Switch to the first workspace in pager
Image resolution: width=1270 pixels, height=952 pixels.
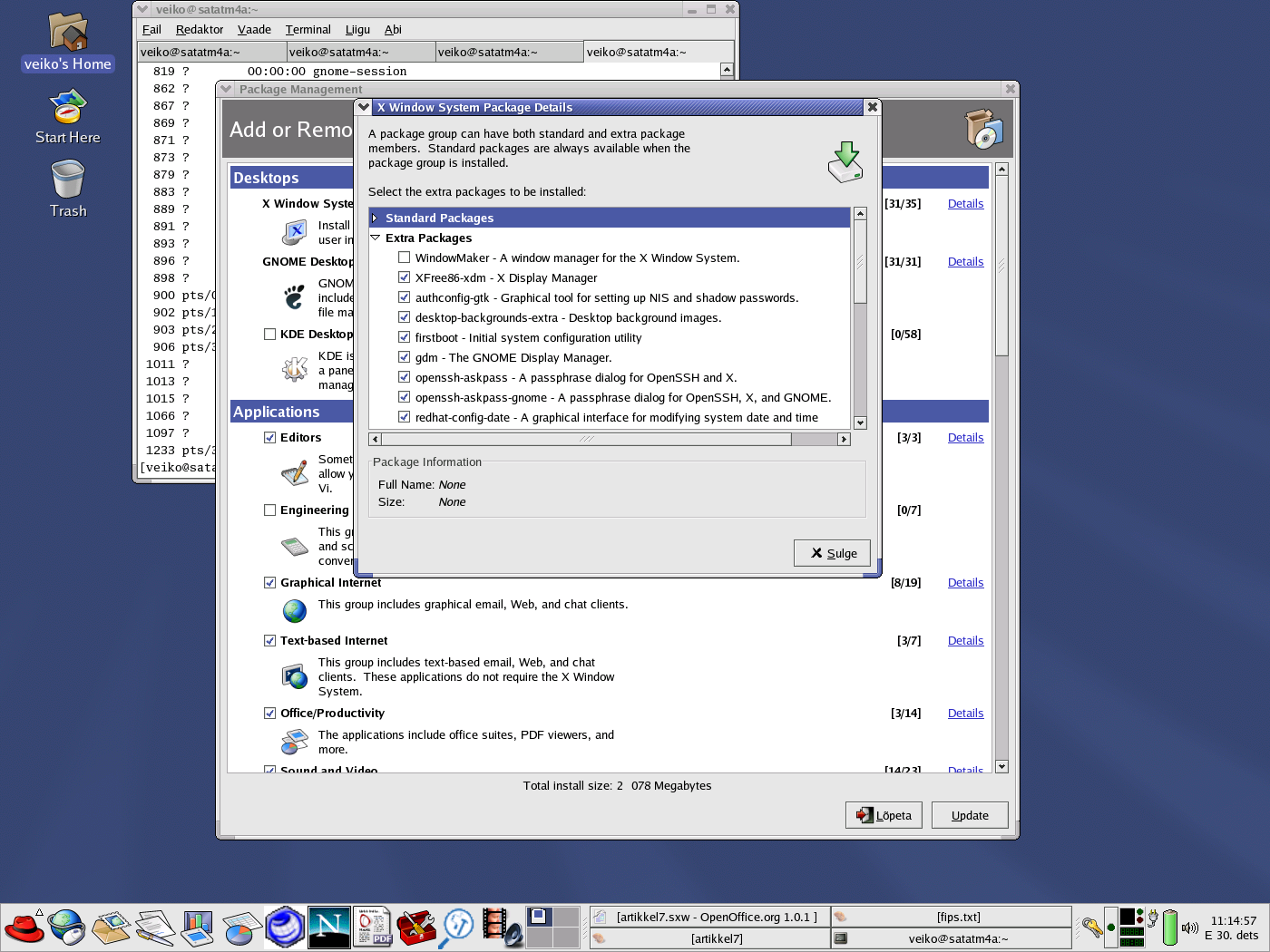coord(539,917)
